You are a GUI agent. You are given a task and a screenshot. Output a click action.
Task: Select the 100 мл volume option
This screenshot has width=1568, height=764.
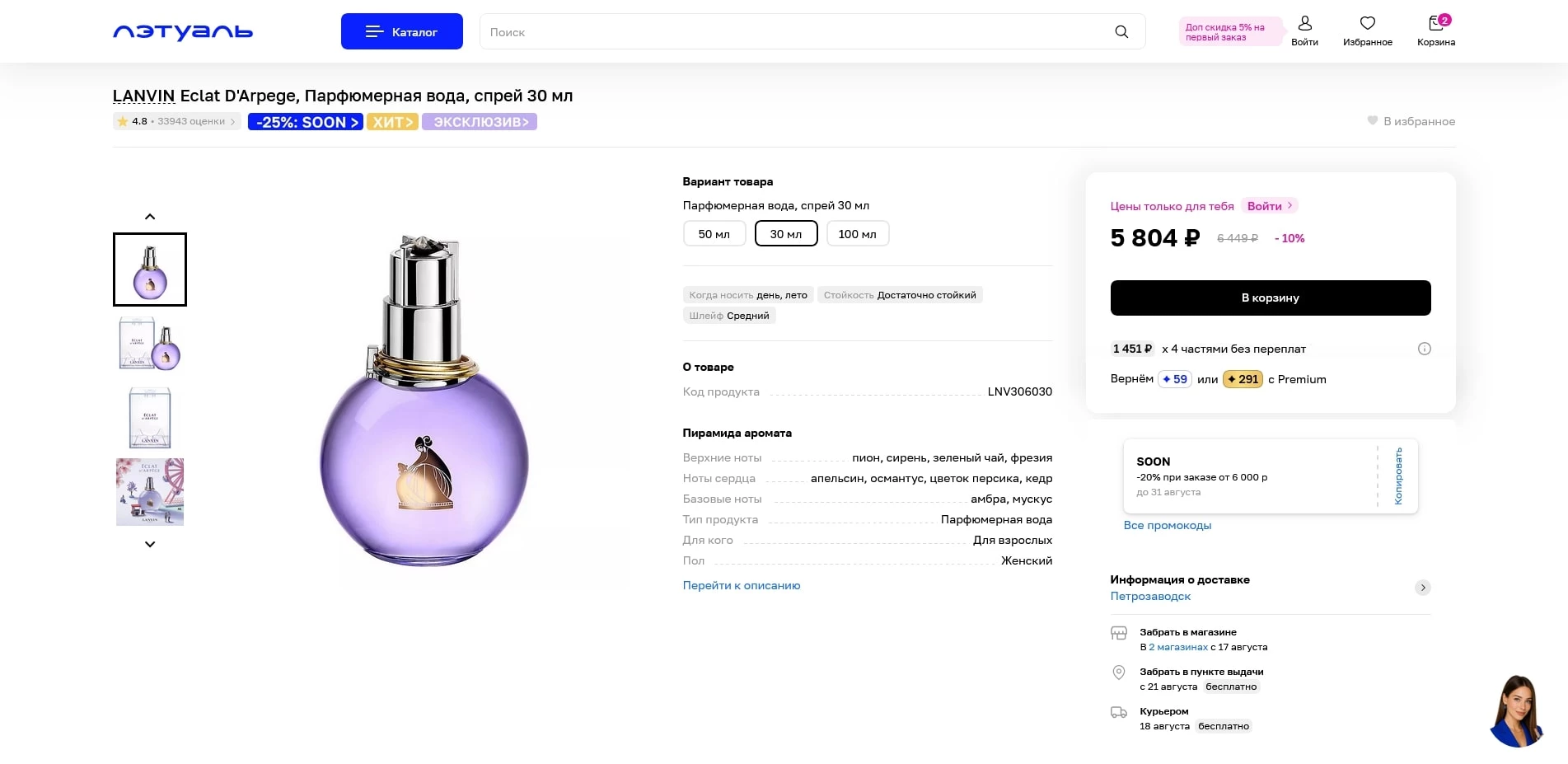(x=857, y=234)
